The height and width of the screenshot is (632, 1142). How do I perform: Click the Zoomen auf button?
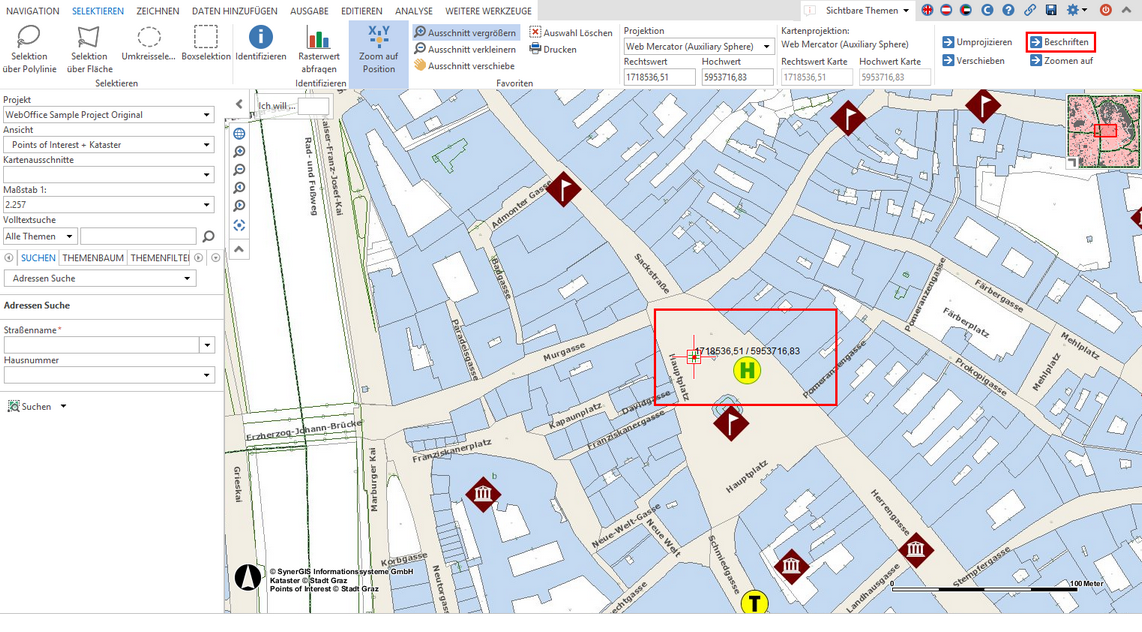tap(1062, 60)
